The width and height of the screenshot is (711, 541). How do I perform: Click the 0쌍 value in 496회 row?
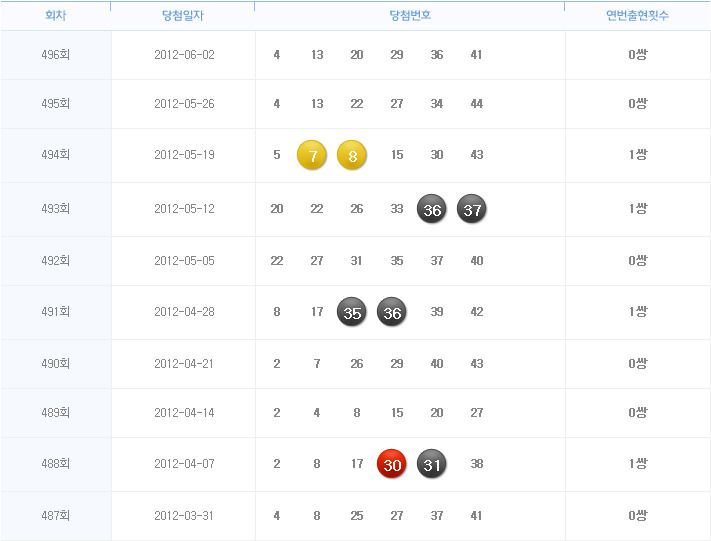[x=638, y=55]
